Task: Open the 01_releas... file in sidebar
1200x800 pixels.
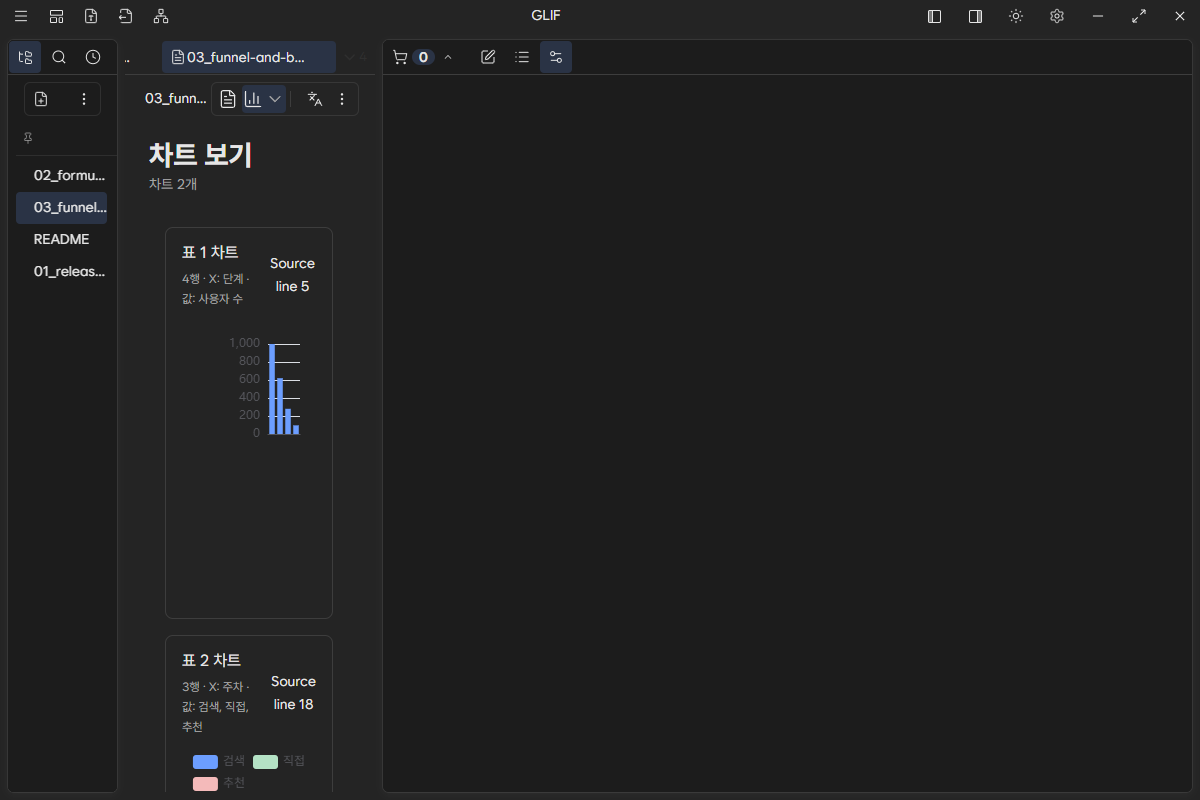Action: pyautogui.click(x=62, y=271)
